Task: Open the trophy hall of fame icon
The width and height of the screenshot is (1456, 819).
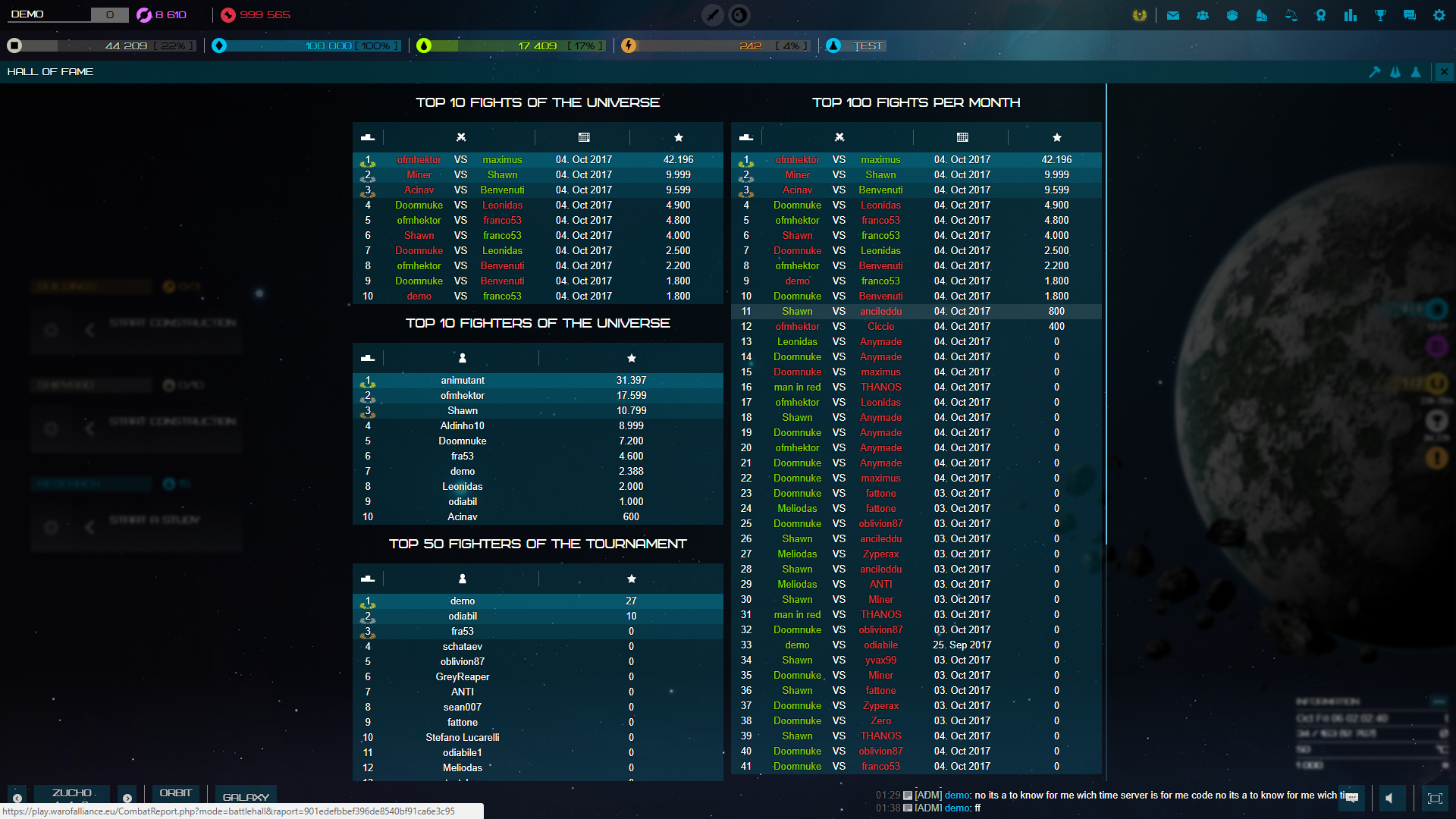Action: click(x=1380, y=15)
